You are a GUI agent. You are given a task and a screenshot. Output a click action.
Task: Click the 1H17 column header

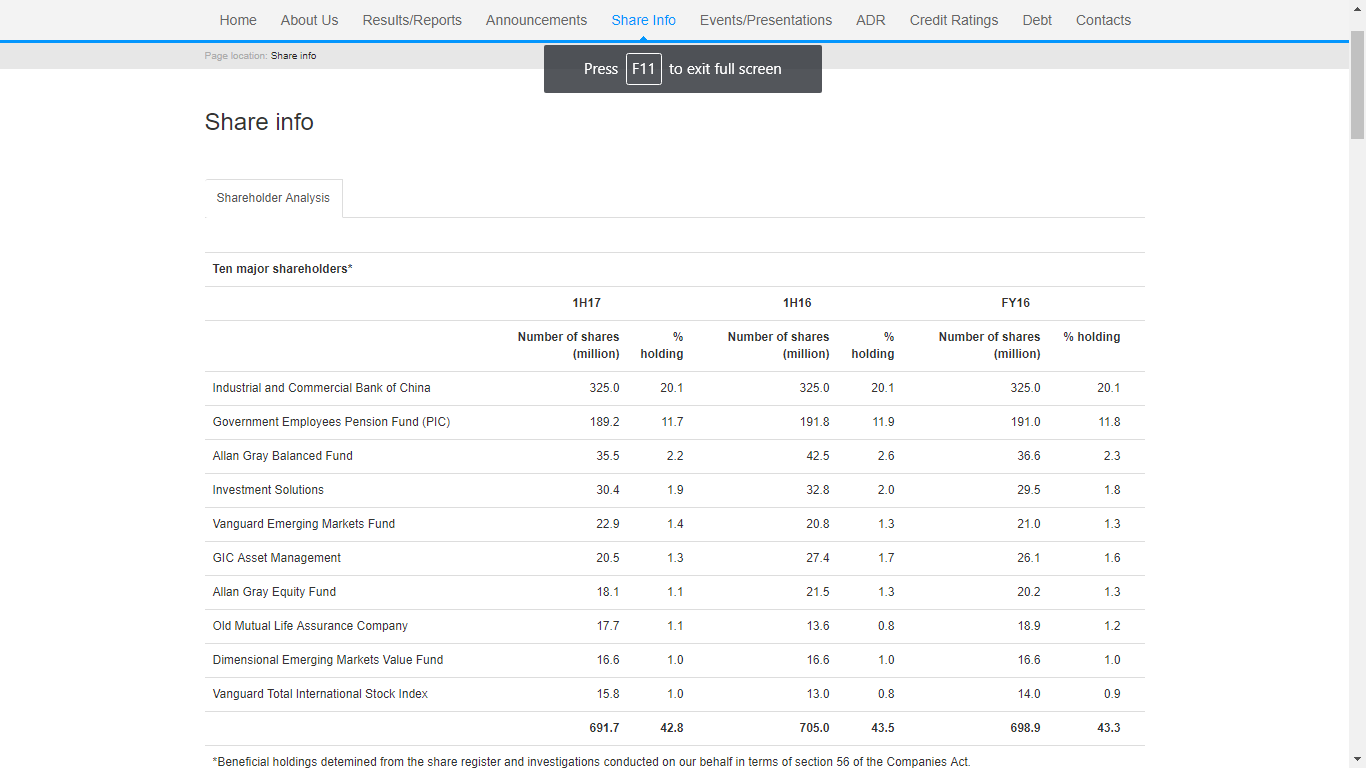[x=587, y=303]
